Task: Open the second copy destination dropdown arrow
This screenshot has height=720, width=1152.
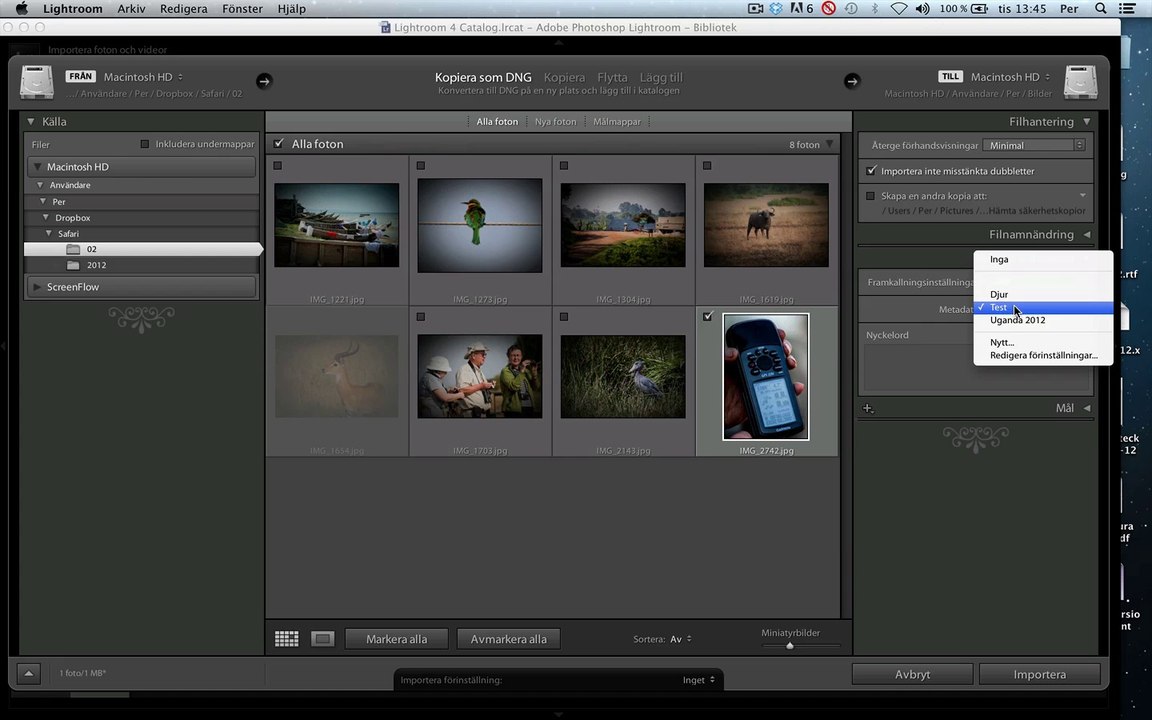Action: tap(1082, 195)
